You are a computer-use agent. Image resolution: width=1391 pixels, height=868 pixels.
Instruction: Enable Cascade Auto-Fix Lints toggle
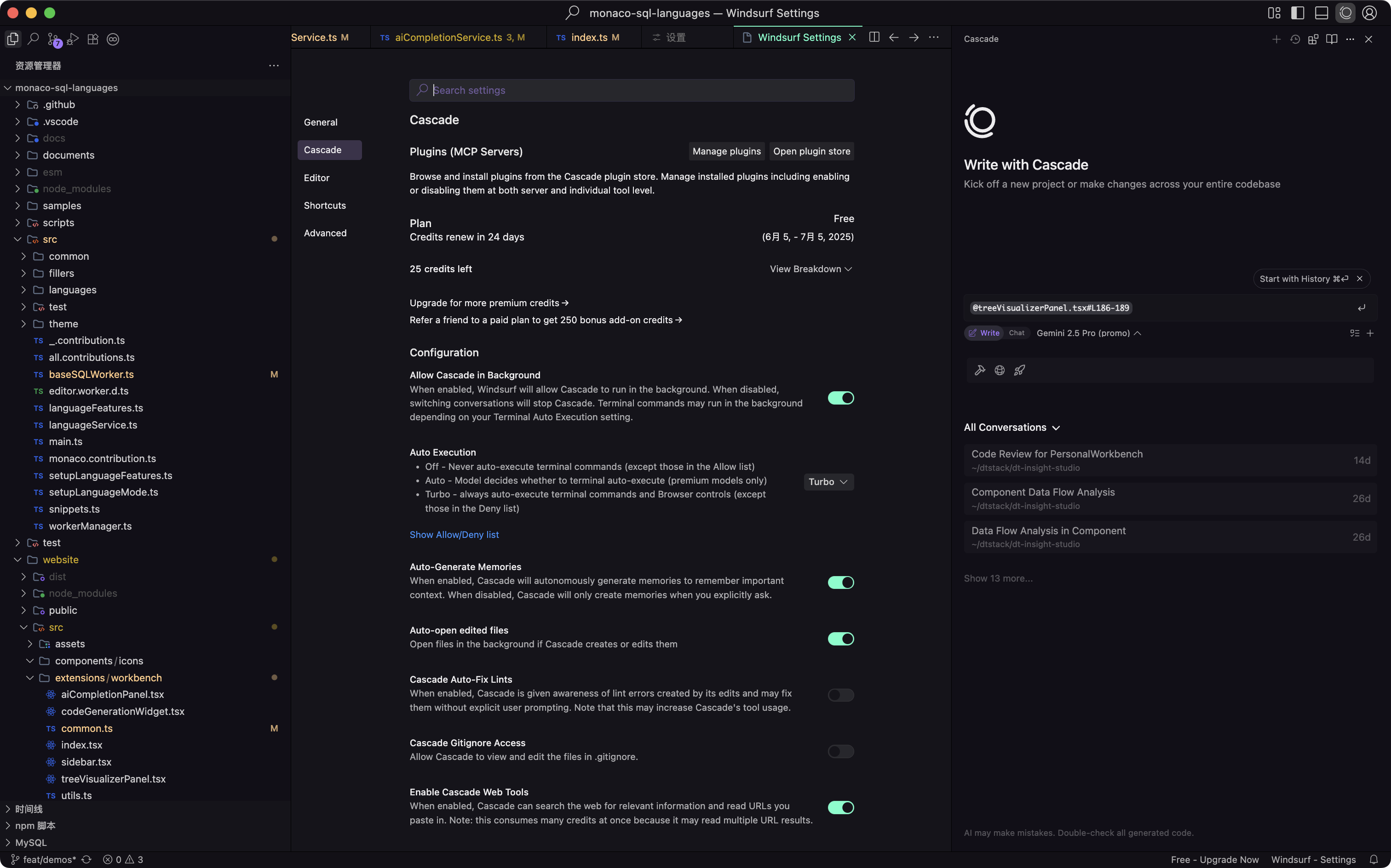pyautogui.click(x=840, y=695)
